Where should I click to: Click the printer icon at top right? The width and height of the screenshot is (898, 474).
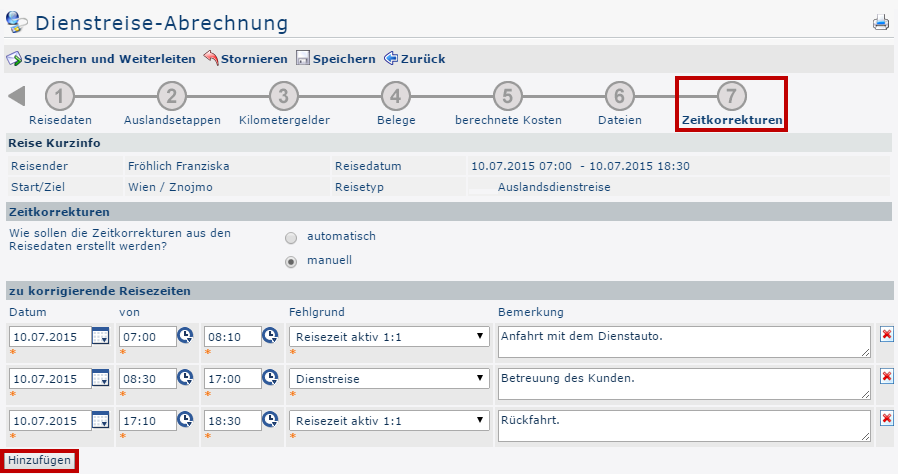tap(880, 22)
